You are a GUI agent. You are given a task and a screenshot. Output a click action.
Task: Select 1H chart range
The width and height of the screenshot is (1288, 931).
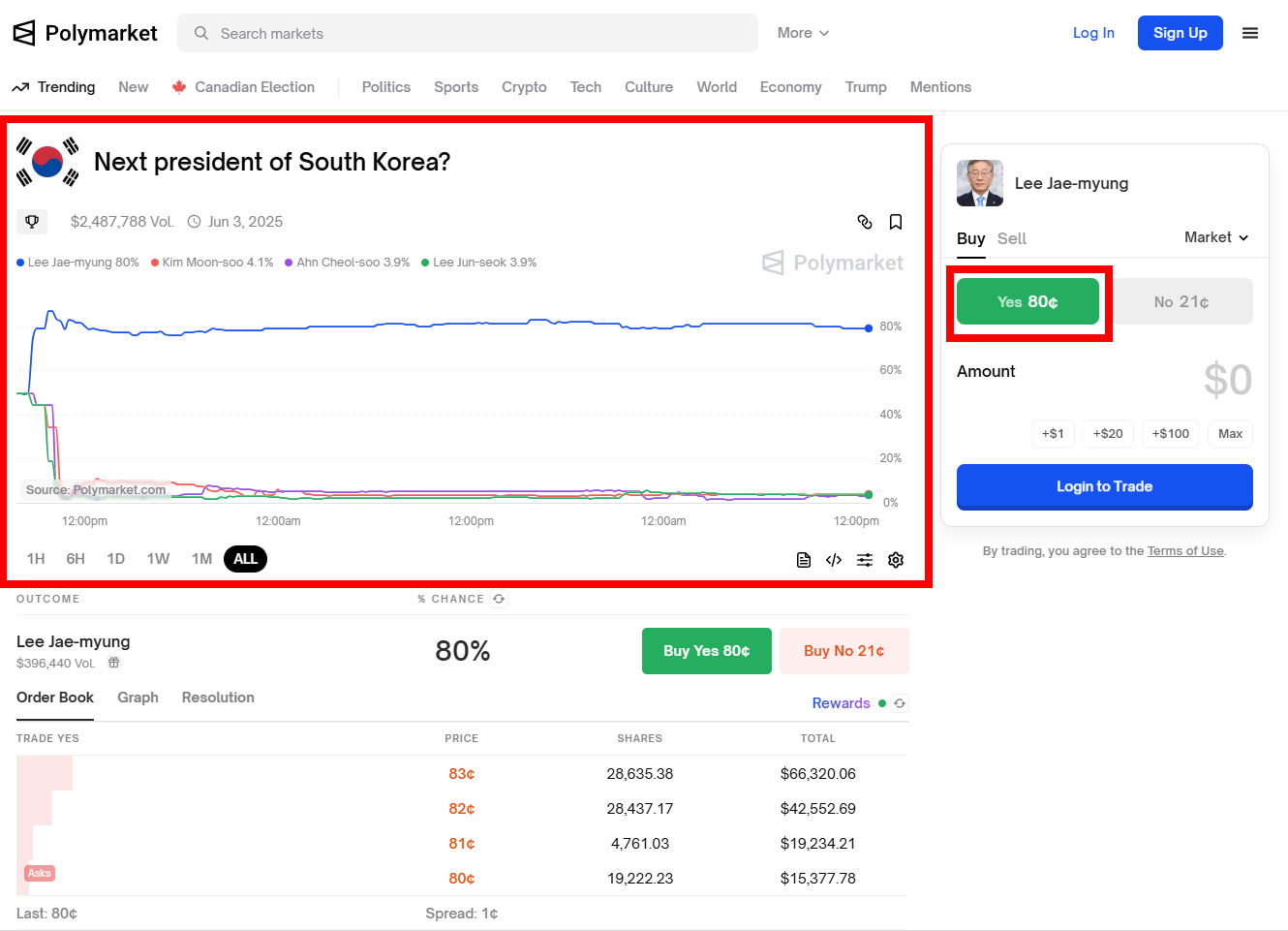(36, 559)
